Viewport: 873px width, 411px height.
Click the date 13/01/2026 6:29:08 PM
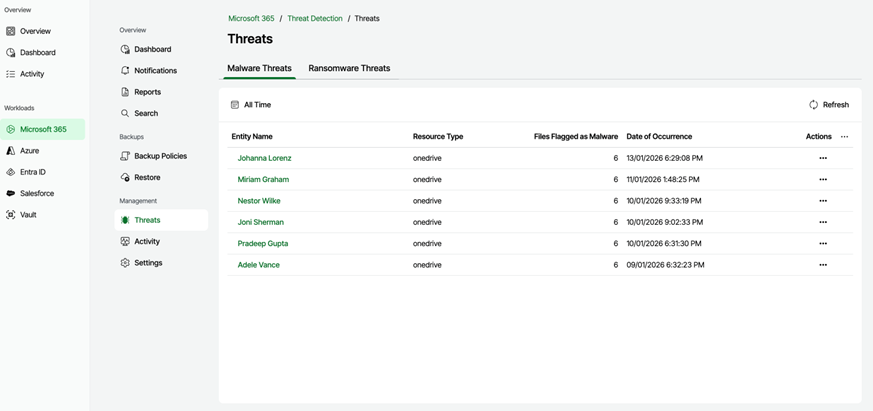665,158
